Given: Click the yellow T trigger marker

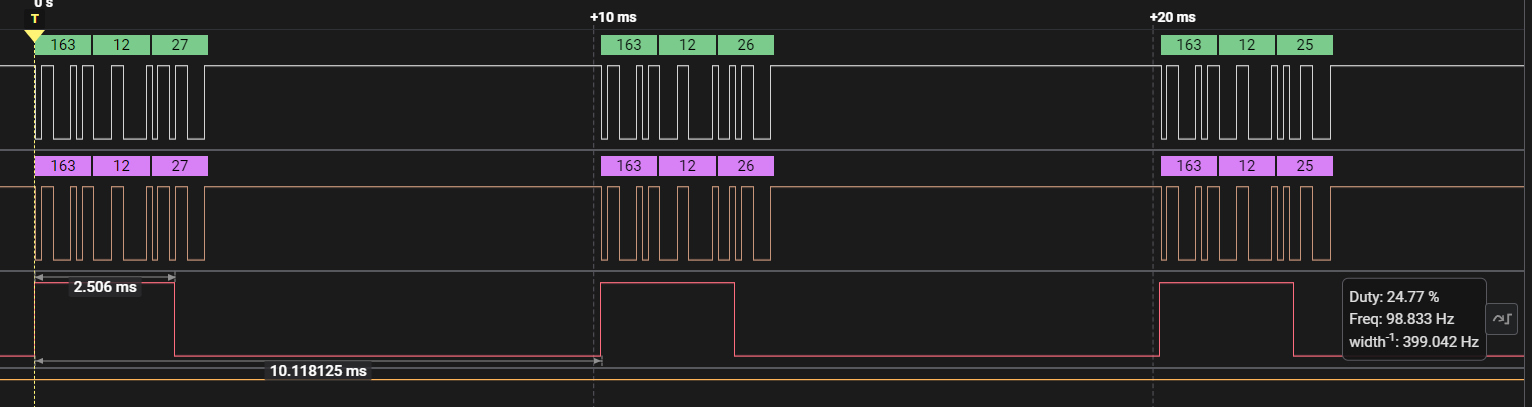Looking at the screenshot, I should click(x=35, y=19).
